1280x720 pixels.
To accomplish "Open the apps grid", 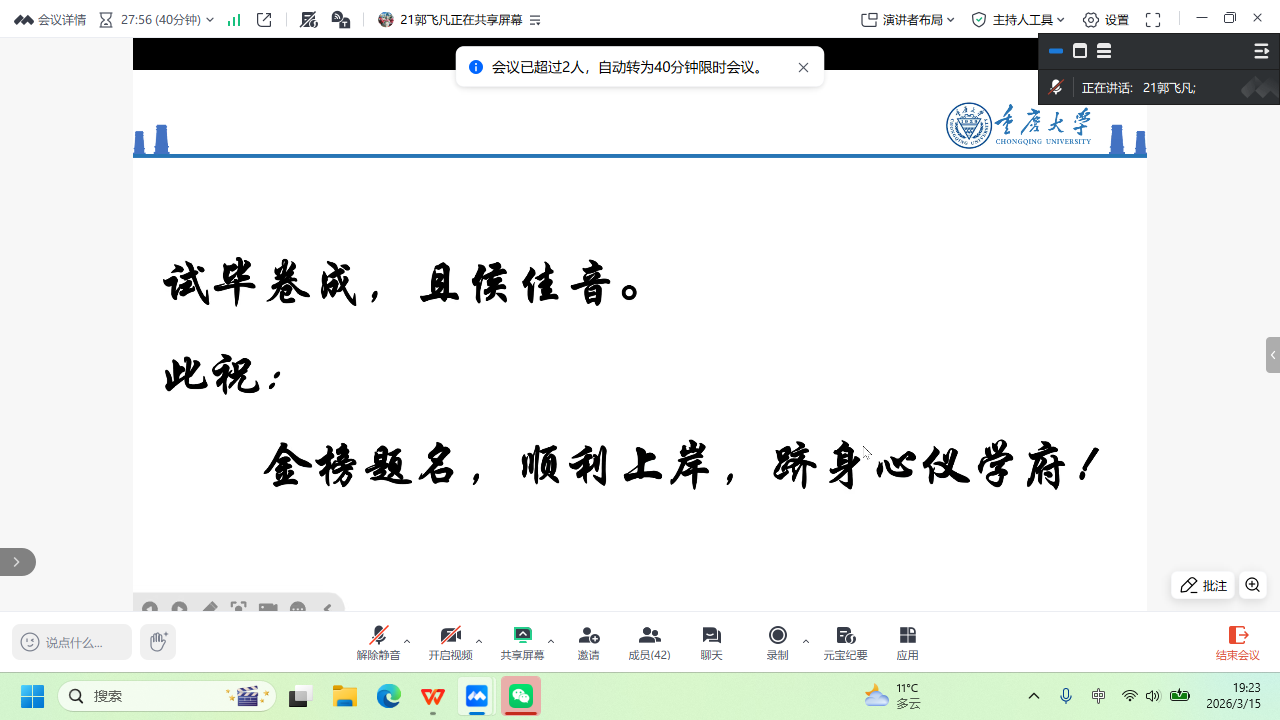I will 907,642.
